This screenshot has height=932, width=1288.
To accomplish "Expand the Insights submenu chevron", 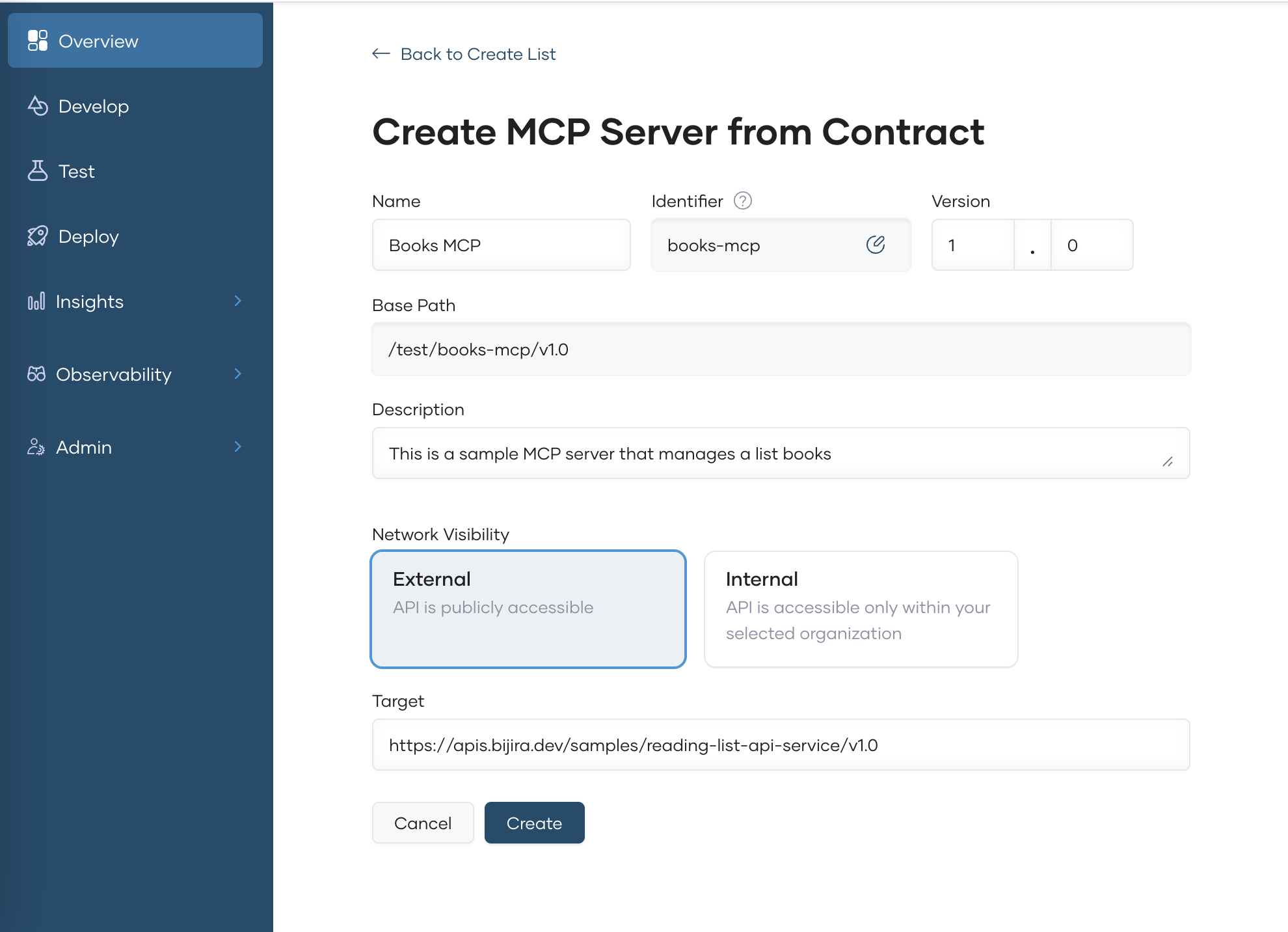I will click(238, 301).
